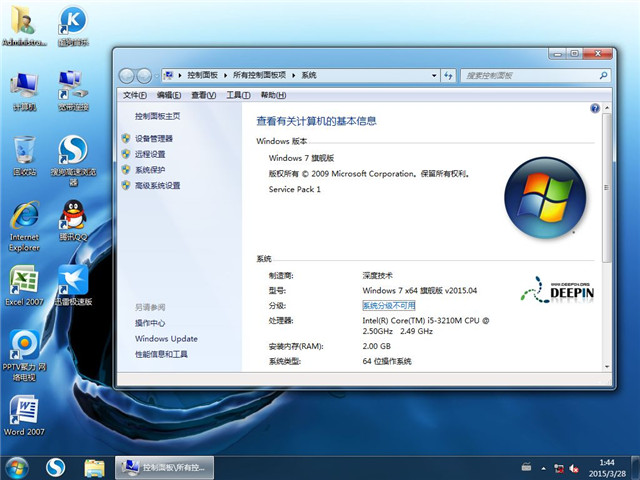Click the '查看有关计算机的基本信息' heading
This screenshot has height=480, width=640.
(316, 121)
